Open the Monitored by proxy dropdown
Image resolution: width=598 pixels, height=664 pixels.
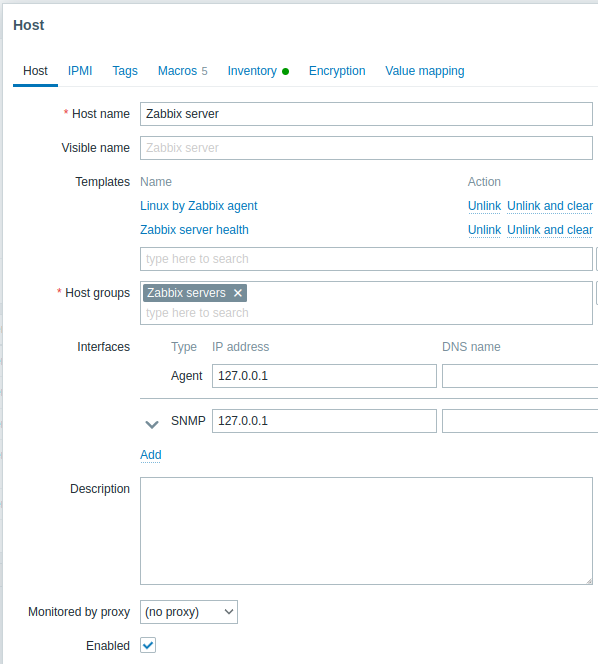(189, 611)
